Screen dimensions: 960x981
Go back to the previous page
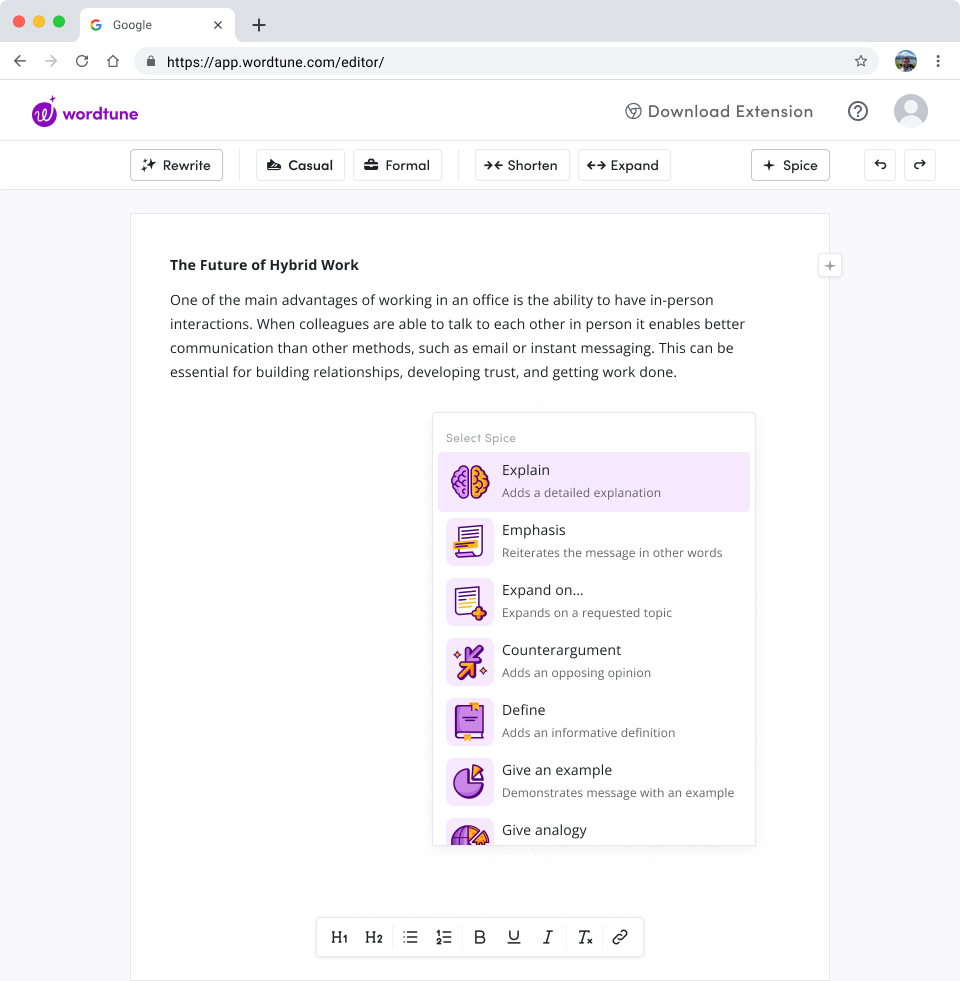20,61
